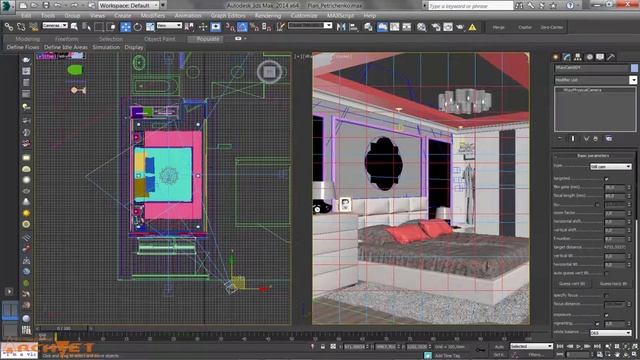Open the camera type dropdown

[x=611, y=166]
